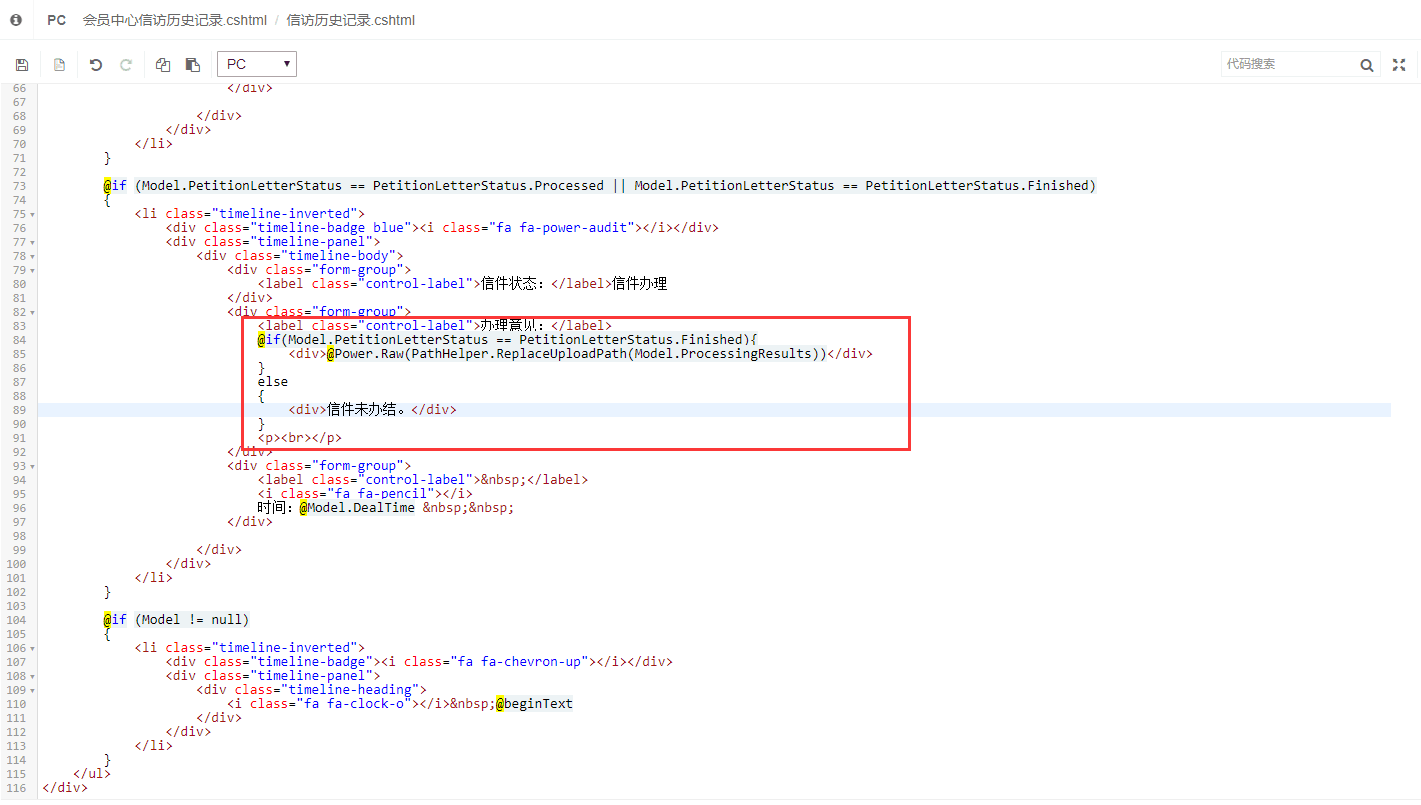The height and width of the screenshot is (805, 1421).
Task: Click the document icon next to save
Action: [59, 65]
